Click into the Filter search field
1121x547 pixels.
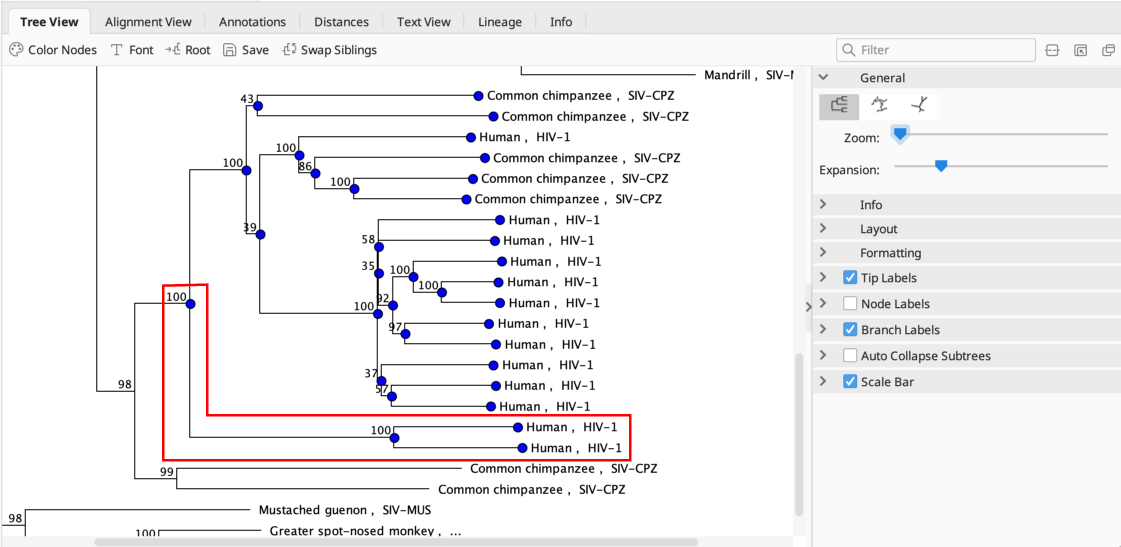(940, 50)
